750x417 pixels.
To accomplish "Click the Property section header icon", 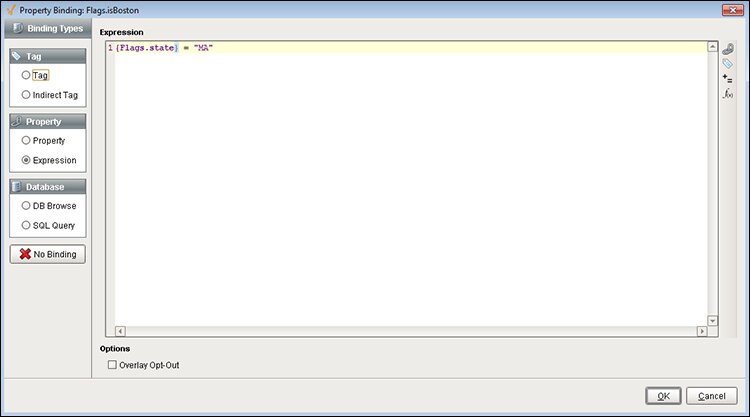I will point(16,121).
